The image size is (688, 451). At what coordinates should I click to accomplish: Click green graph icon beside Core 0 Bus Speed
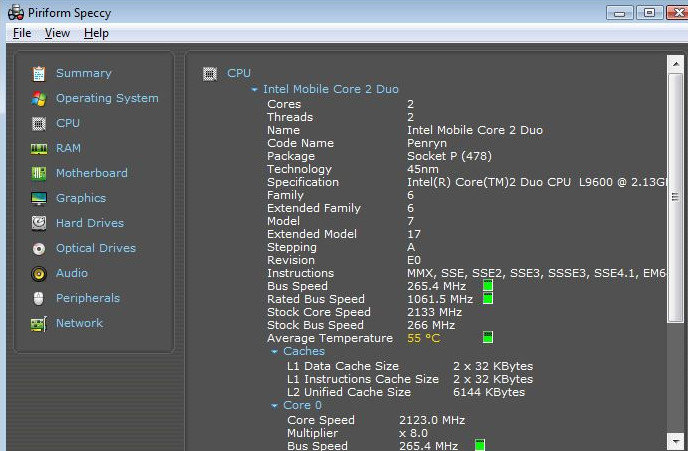[480, 445]
